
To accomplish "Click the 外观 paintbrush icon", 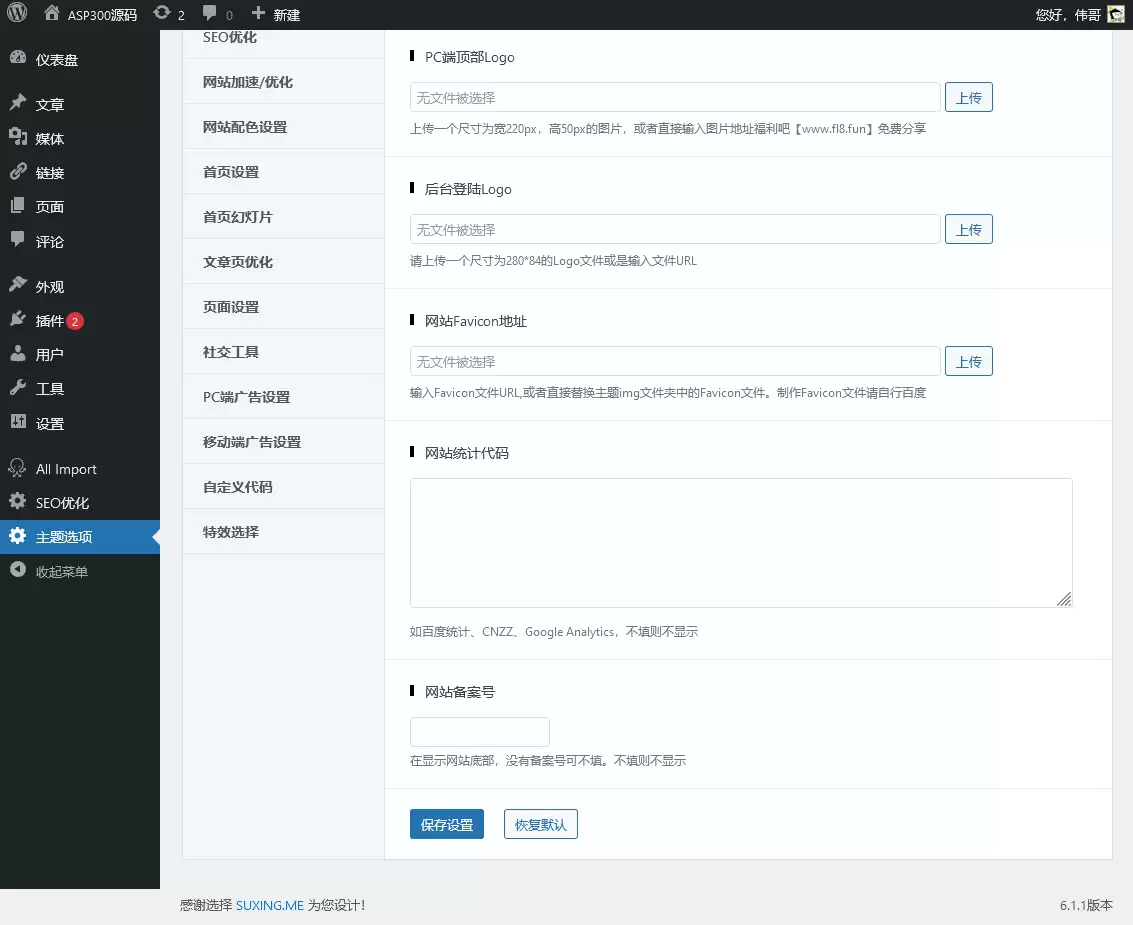I will click(x=18, y=285).
